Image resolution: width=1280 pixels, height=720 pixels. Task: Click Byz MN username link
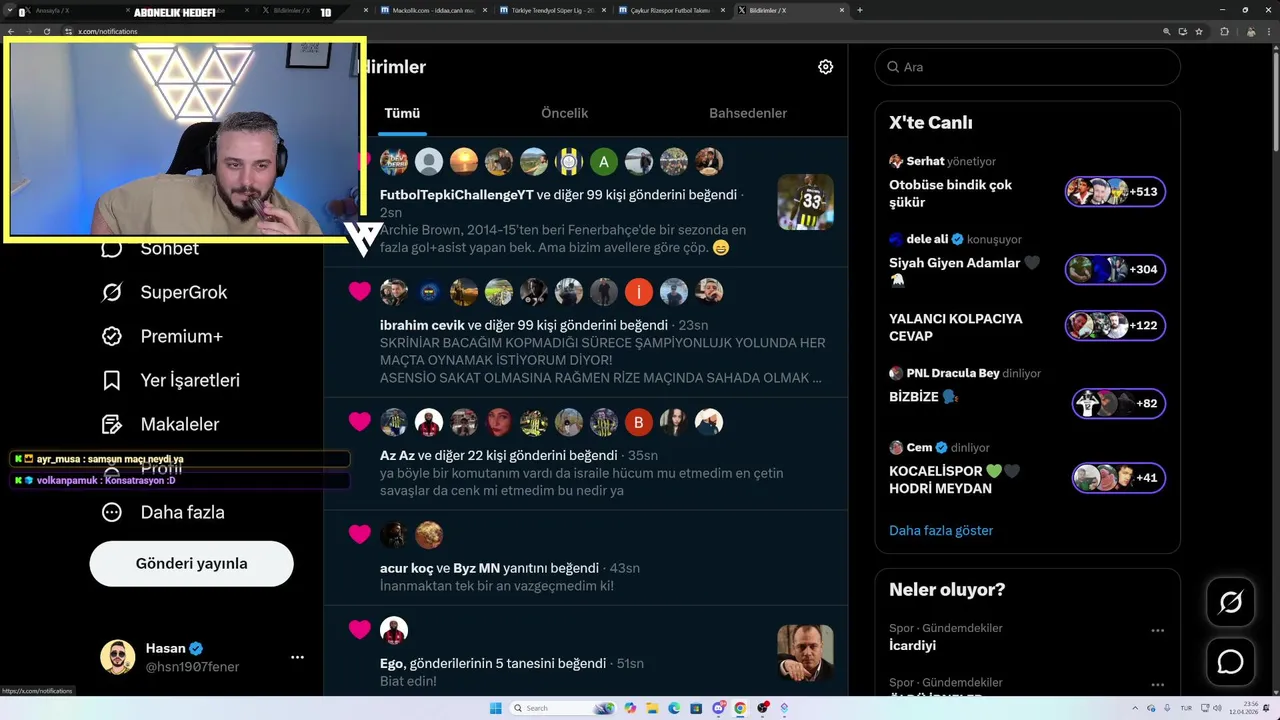tap(476, 568)
